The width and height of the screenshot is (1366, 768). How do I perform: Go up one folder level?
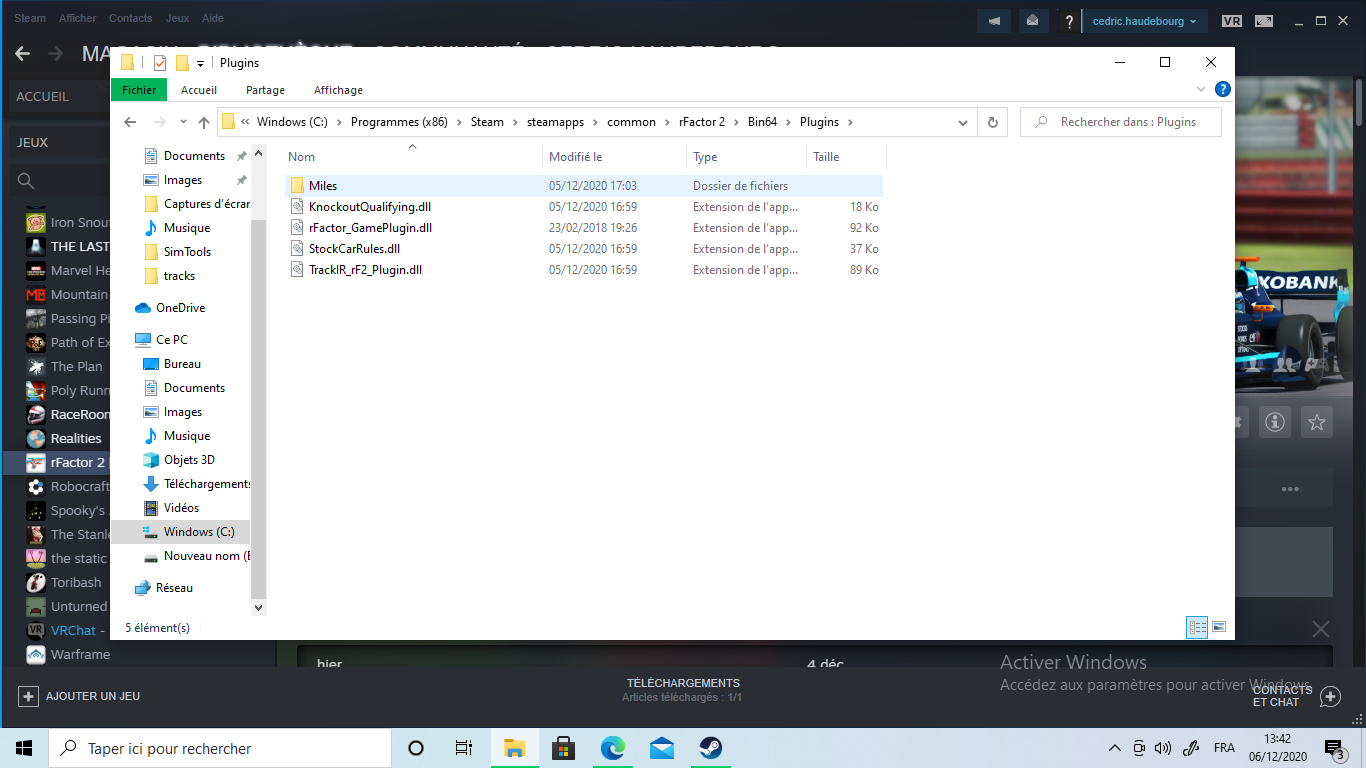[204, 122]
